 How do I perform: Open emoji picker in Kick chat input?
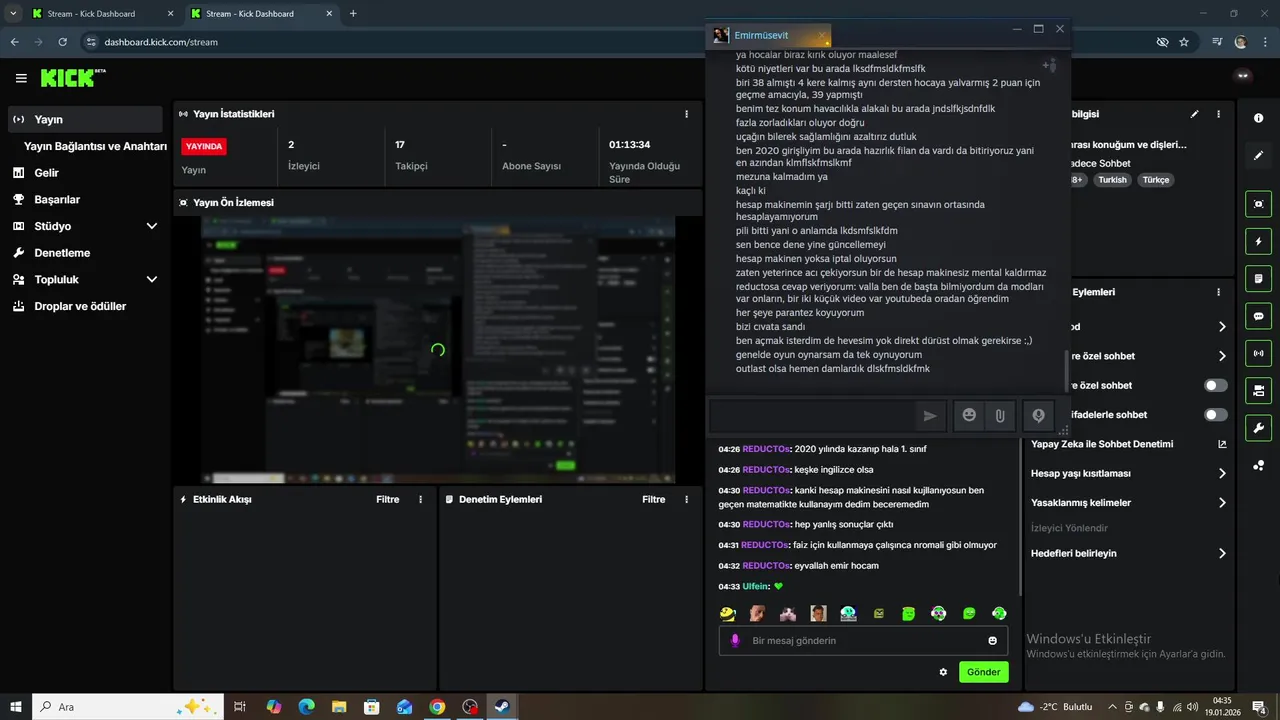click(x=993, y=641)
